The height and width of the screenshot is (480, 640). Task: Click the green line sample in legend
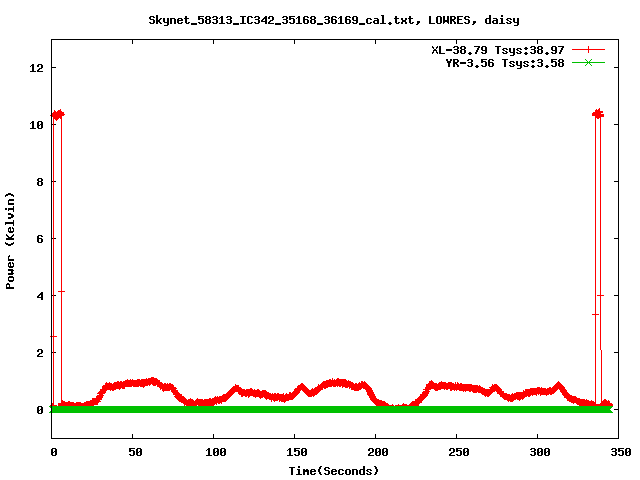coord(588,63)
